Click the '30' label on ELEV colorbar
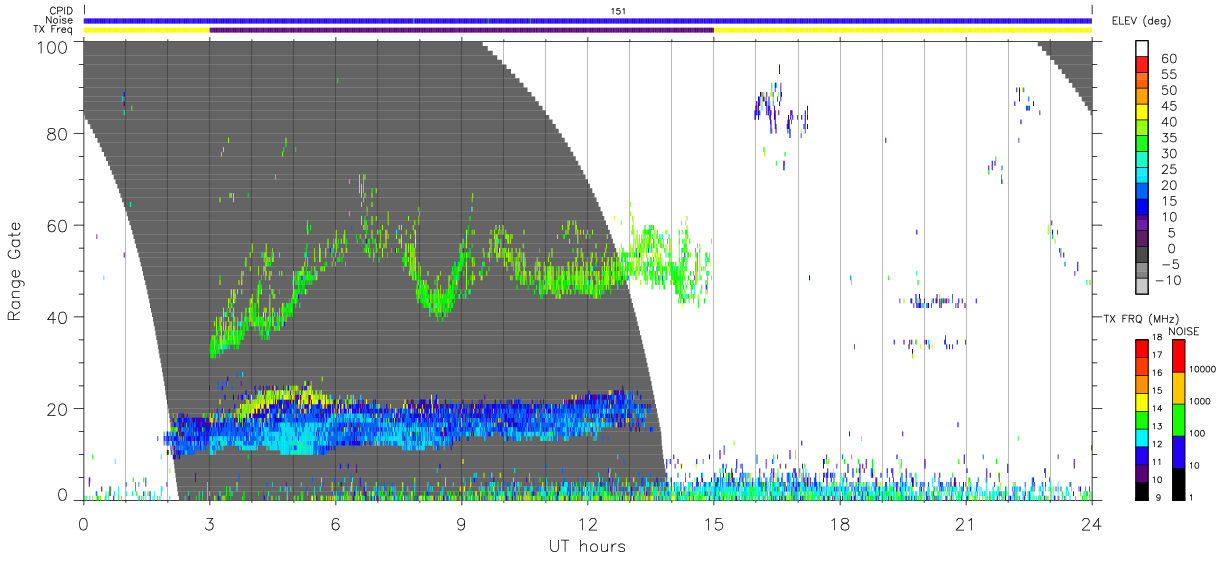This screenshot has width=1228, height=567. pos(1168,153)
